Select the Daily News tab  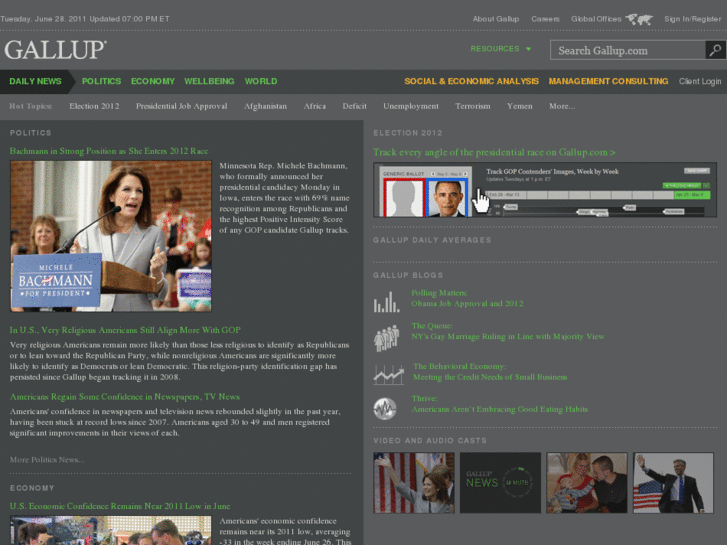pyautogui.click(x=35, y=81)
